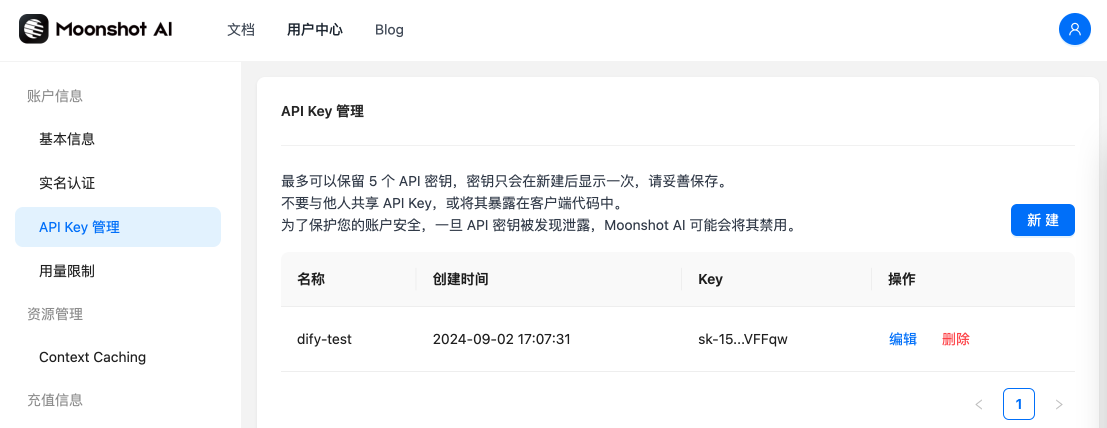Edit the dify-test key via 编辑

pyautogui.click(x=903, y=339)
